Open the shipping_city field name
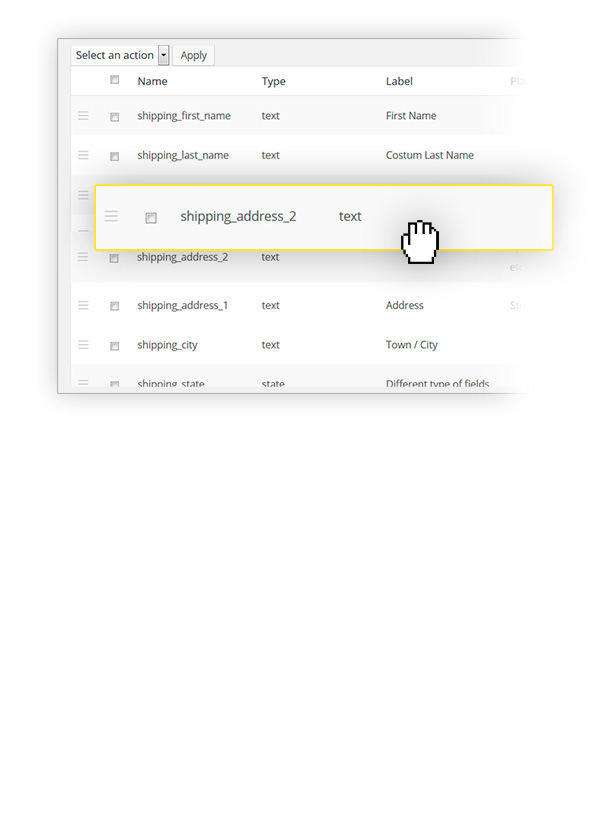The image size is (600, 820). [x=167, y=345]
